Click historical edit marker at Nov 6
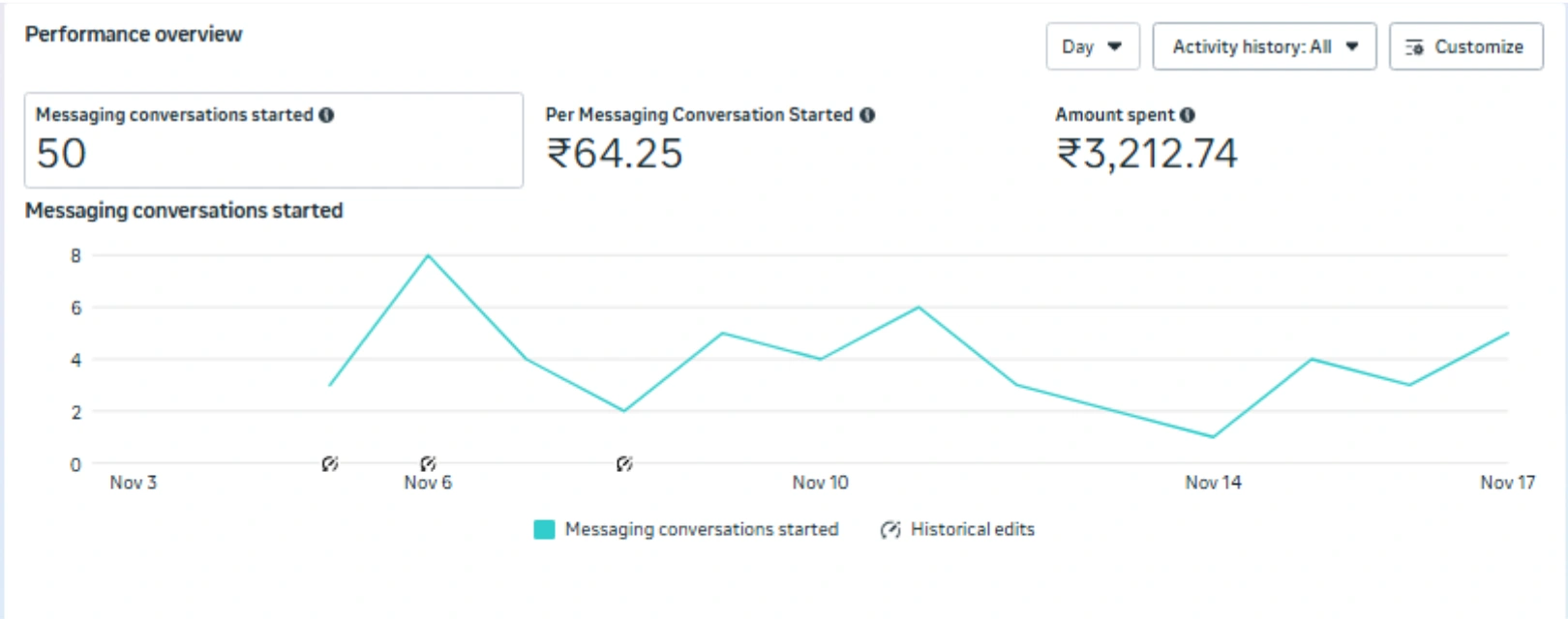1568x619 pixels. click(428, 464)
